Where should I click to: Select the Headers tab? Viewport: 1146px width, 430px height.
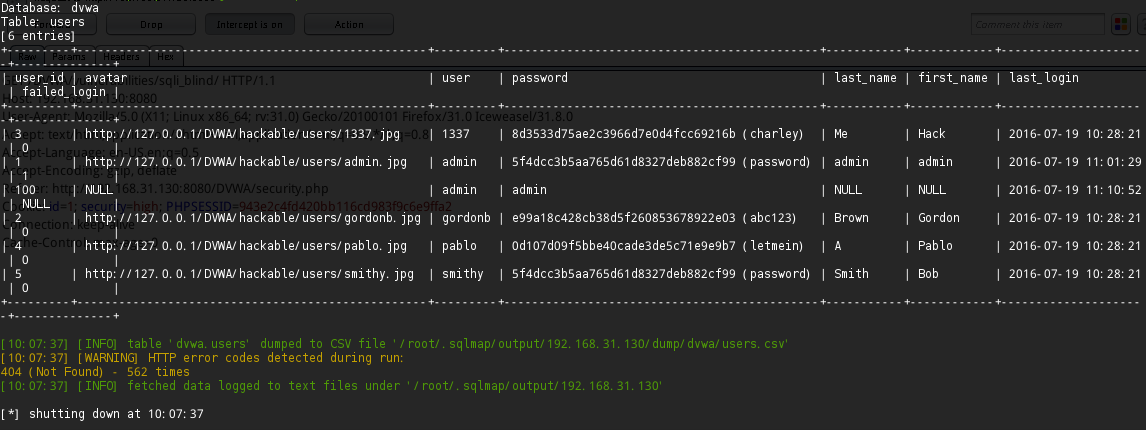[121, 57]
